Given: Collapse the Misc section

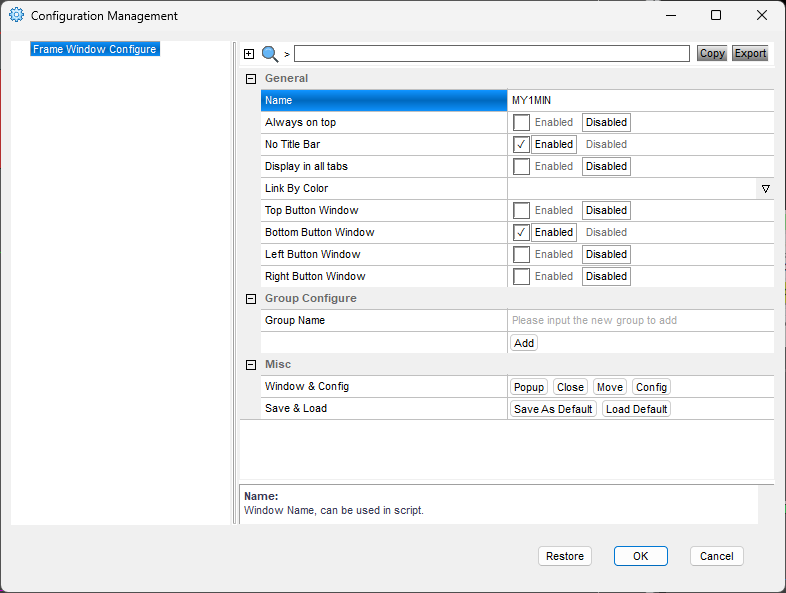Looking at the screenshot, I should point(251,365).
